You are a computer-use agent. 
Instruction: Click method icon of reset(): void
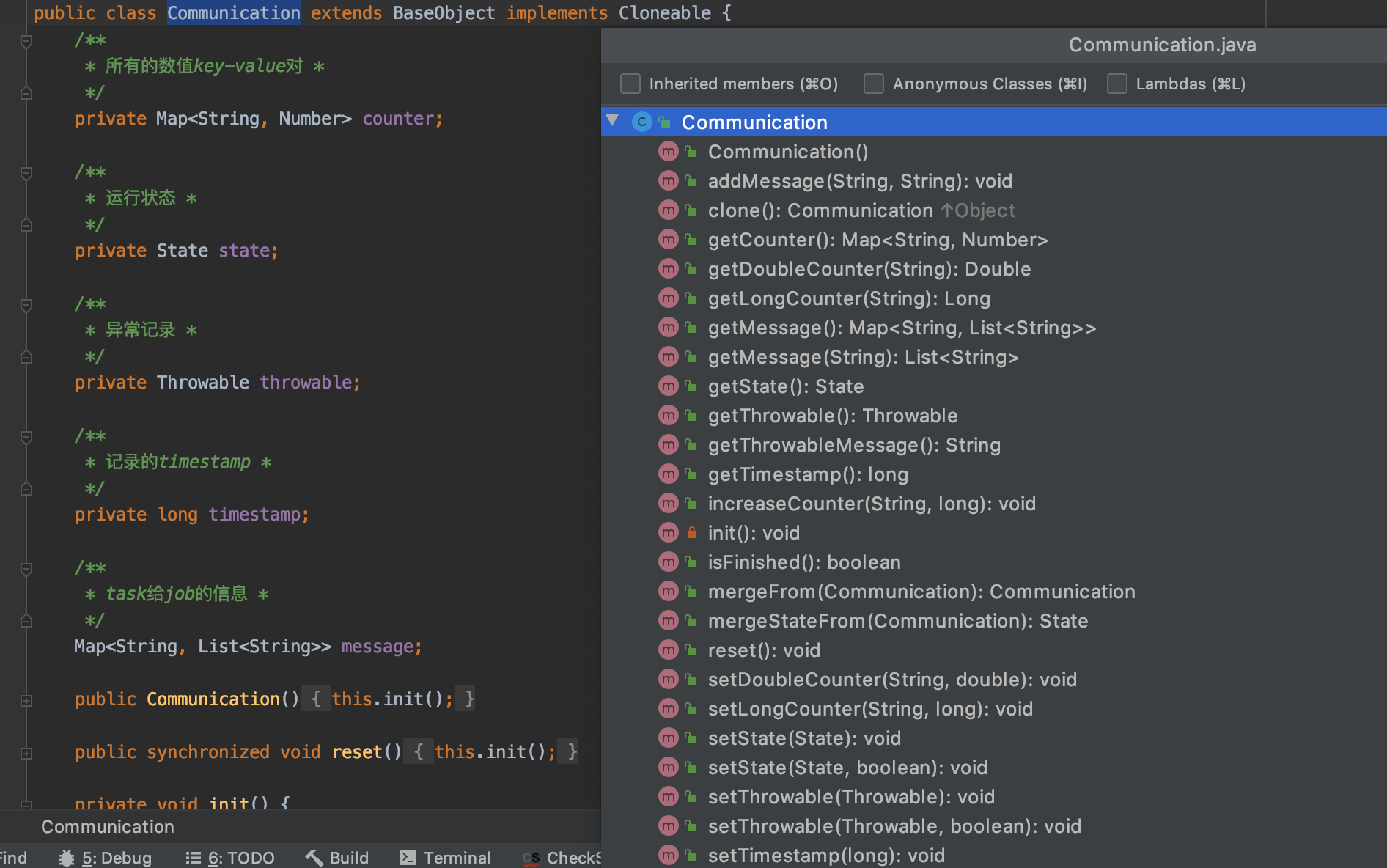[668, 650]
